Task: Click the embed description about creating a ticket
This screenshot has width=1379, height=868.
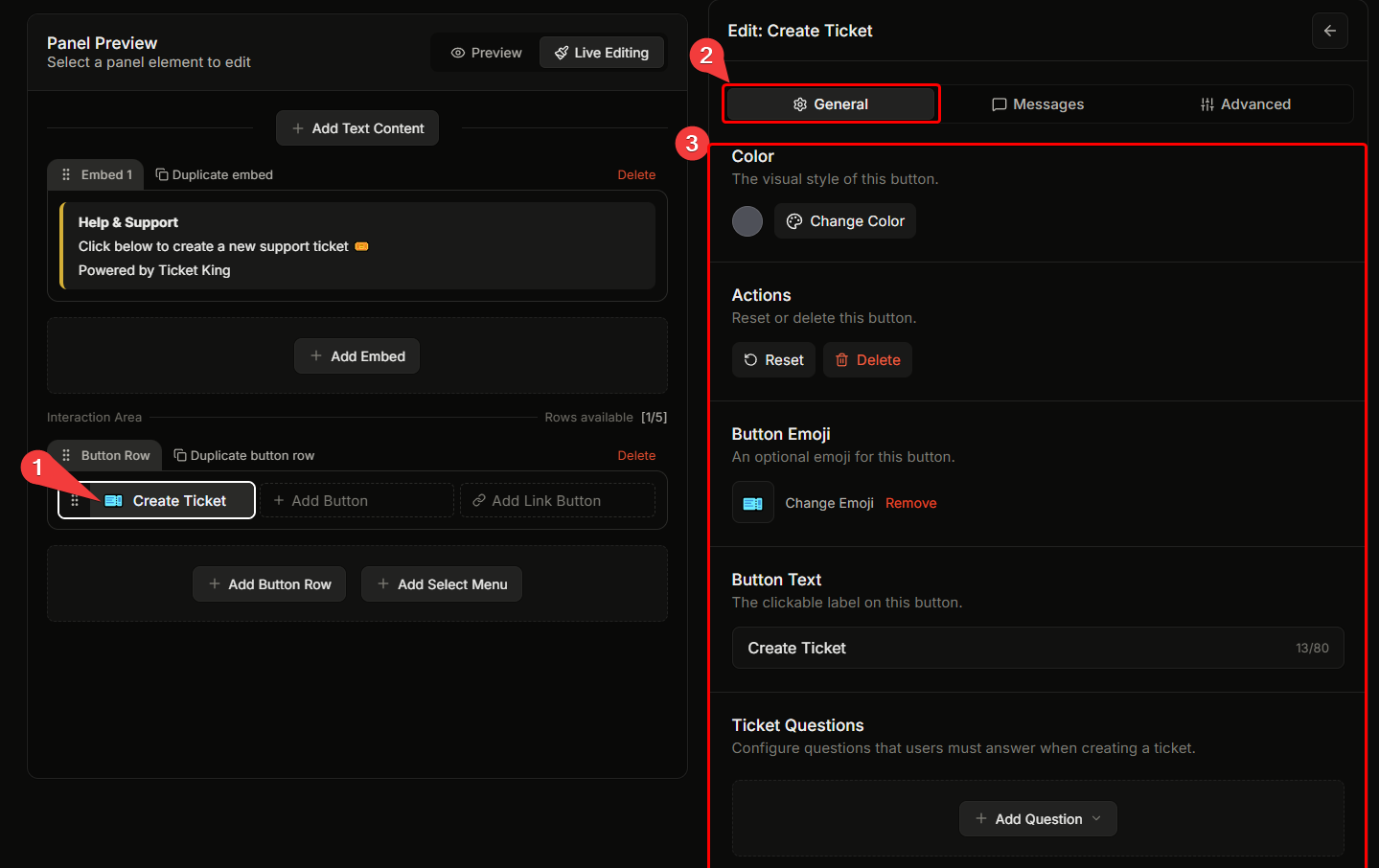Action: coord(223,246)
